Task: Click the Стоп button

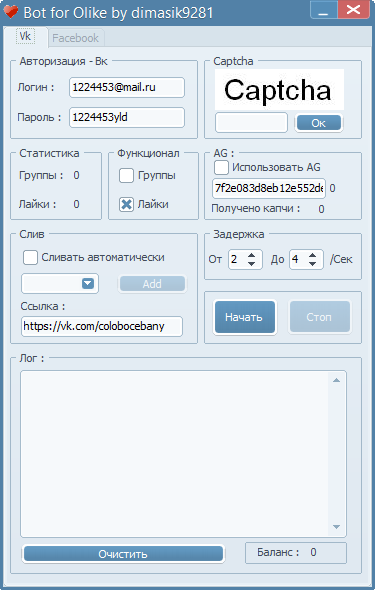Action: point(319,317)
